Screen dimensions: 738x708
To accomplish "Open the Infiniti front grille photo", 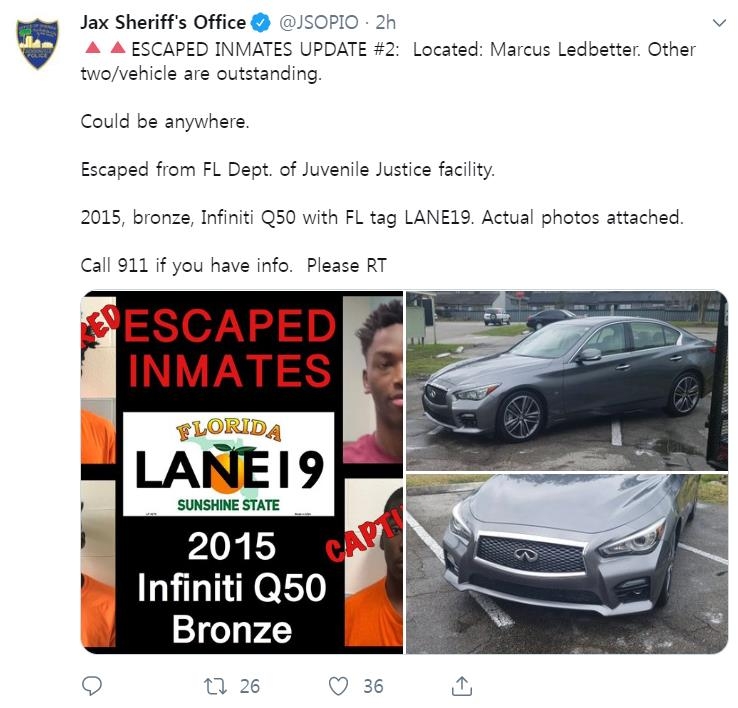I will [567, 564].
